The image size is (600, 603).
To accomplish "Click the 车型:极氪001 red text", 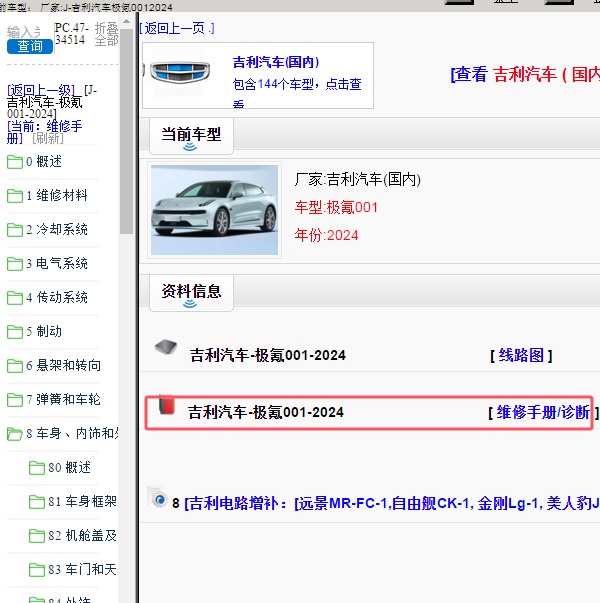I will (x=336, y=208).
